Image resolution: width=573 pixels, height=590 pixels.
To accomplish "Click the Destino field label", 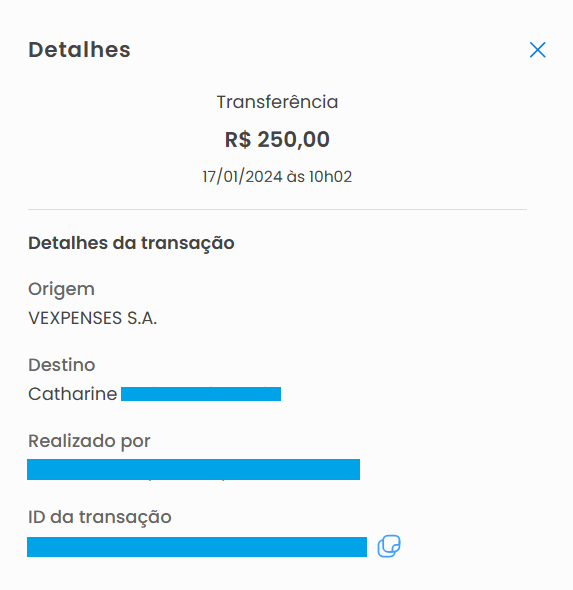I will point(62,365).
